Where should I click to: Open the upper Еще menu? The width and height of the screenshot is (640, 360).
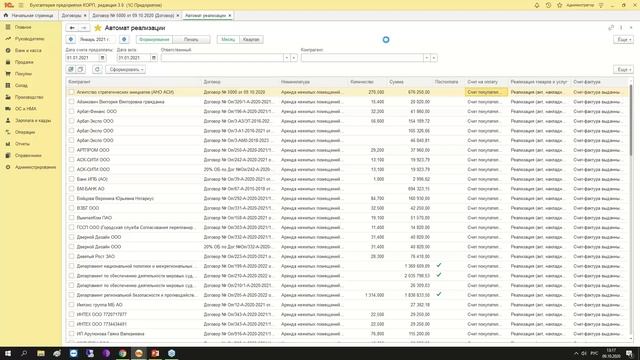click(x=624, y=40)
